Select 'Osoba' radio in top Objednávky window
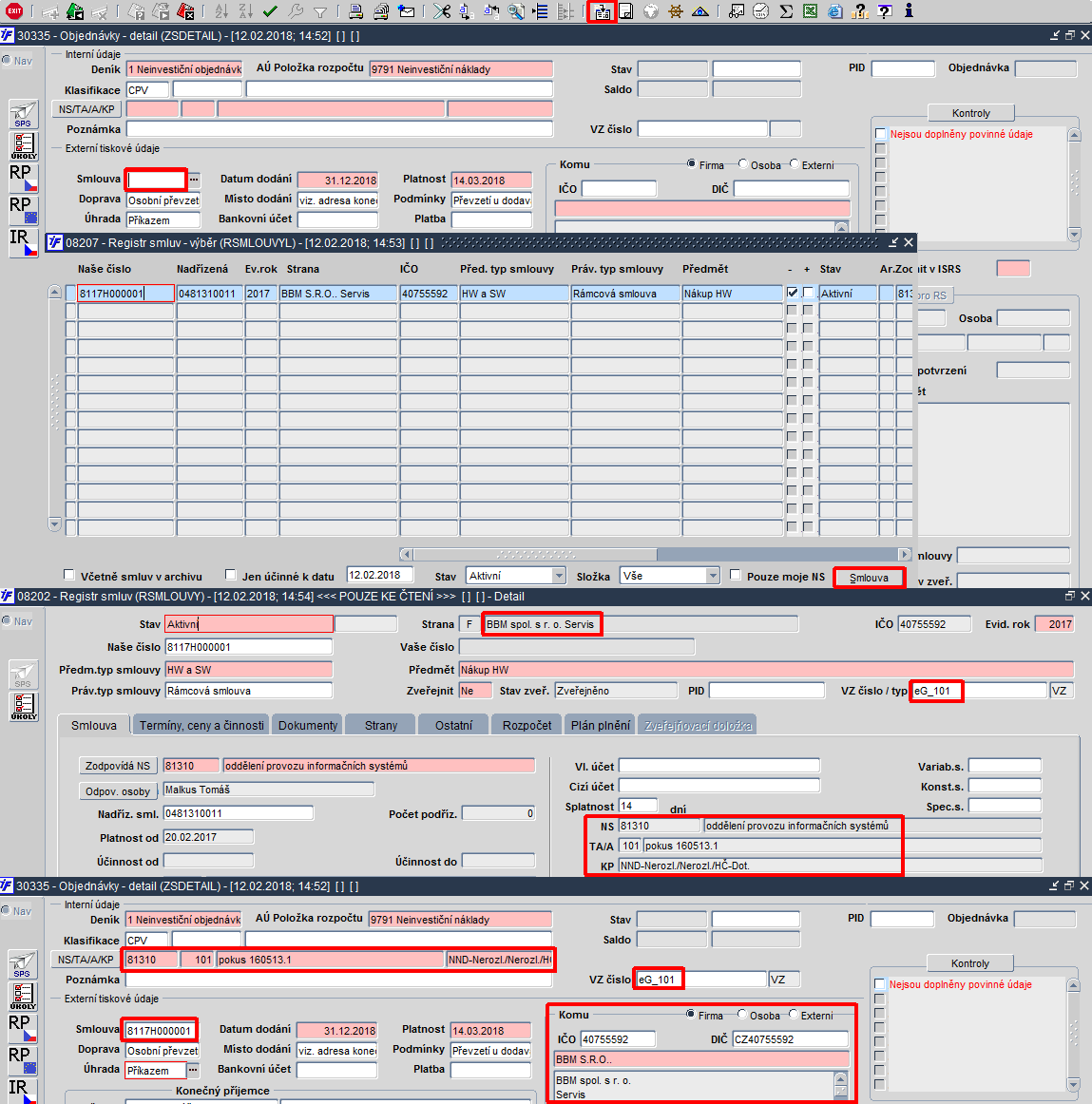Viewport: 1092px width, 1104px height. coord(742,163)
